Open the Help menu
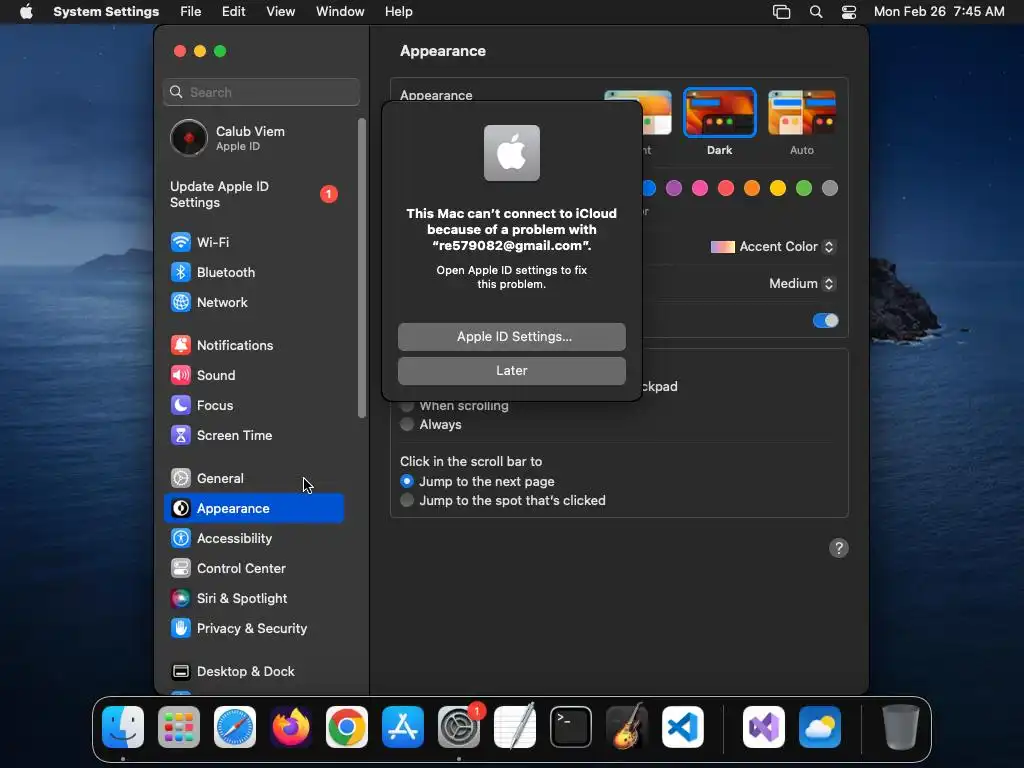 point(398,12)
